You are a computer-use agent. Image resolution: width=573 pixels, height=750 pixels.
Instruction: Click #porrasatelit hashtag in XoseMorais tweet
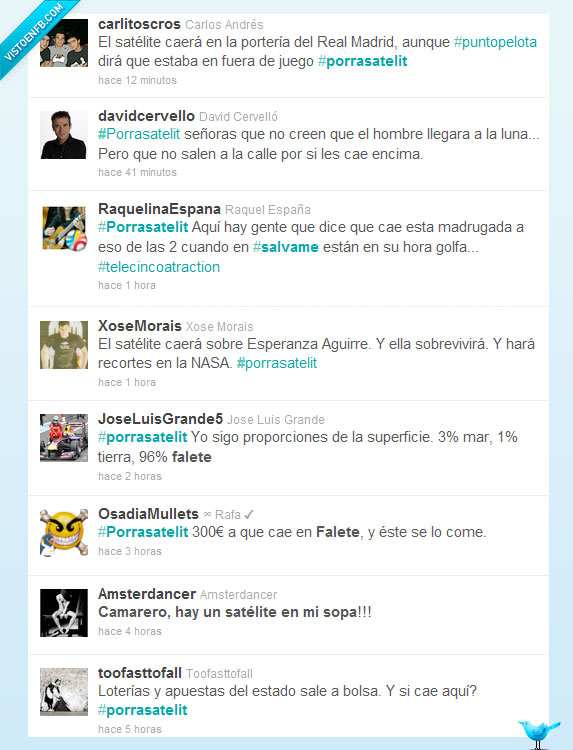pos(277,363)
